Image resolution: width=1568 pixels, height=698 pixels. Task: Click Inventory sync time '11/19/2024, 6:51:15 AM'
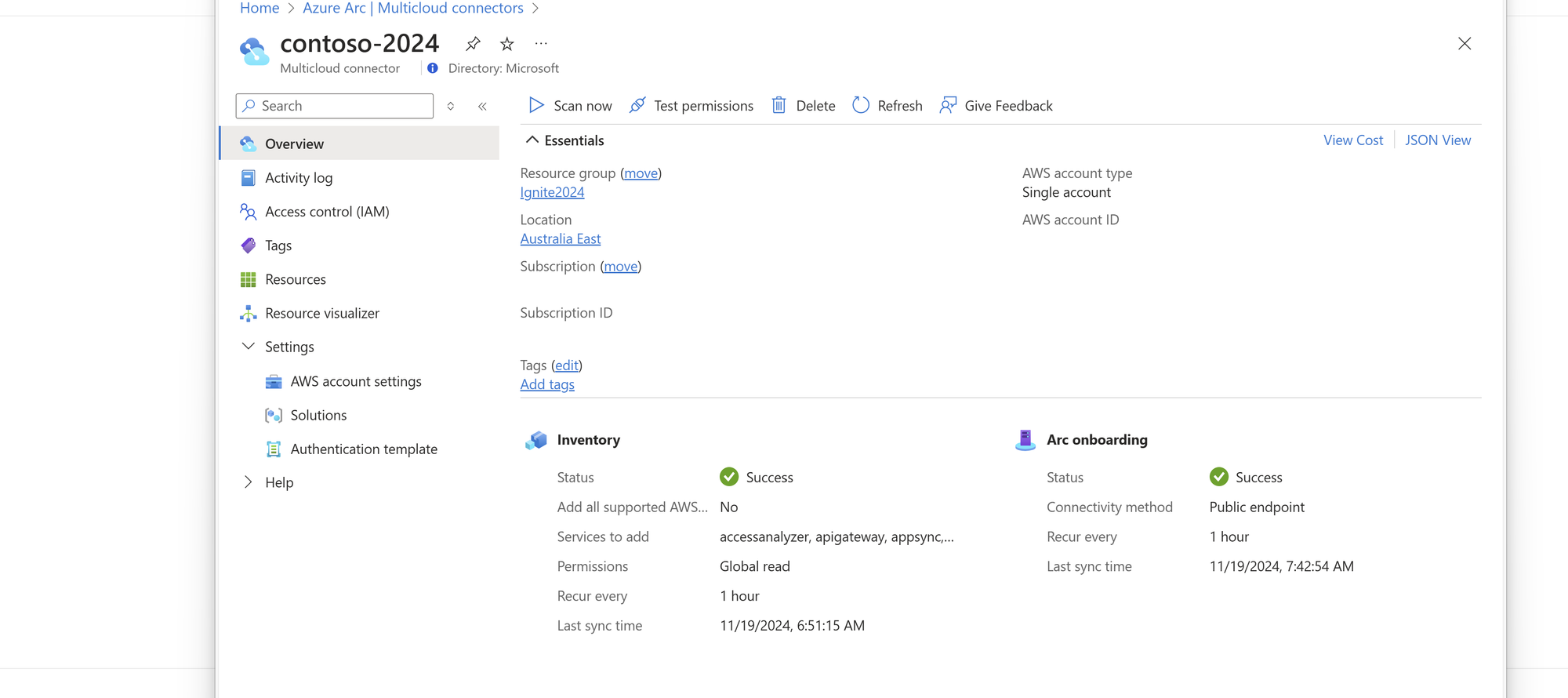[x=792, y=626]
